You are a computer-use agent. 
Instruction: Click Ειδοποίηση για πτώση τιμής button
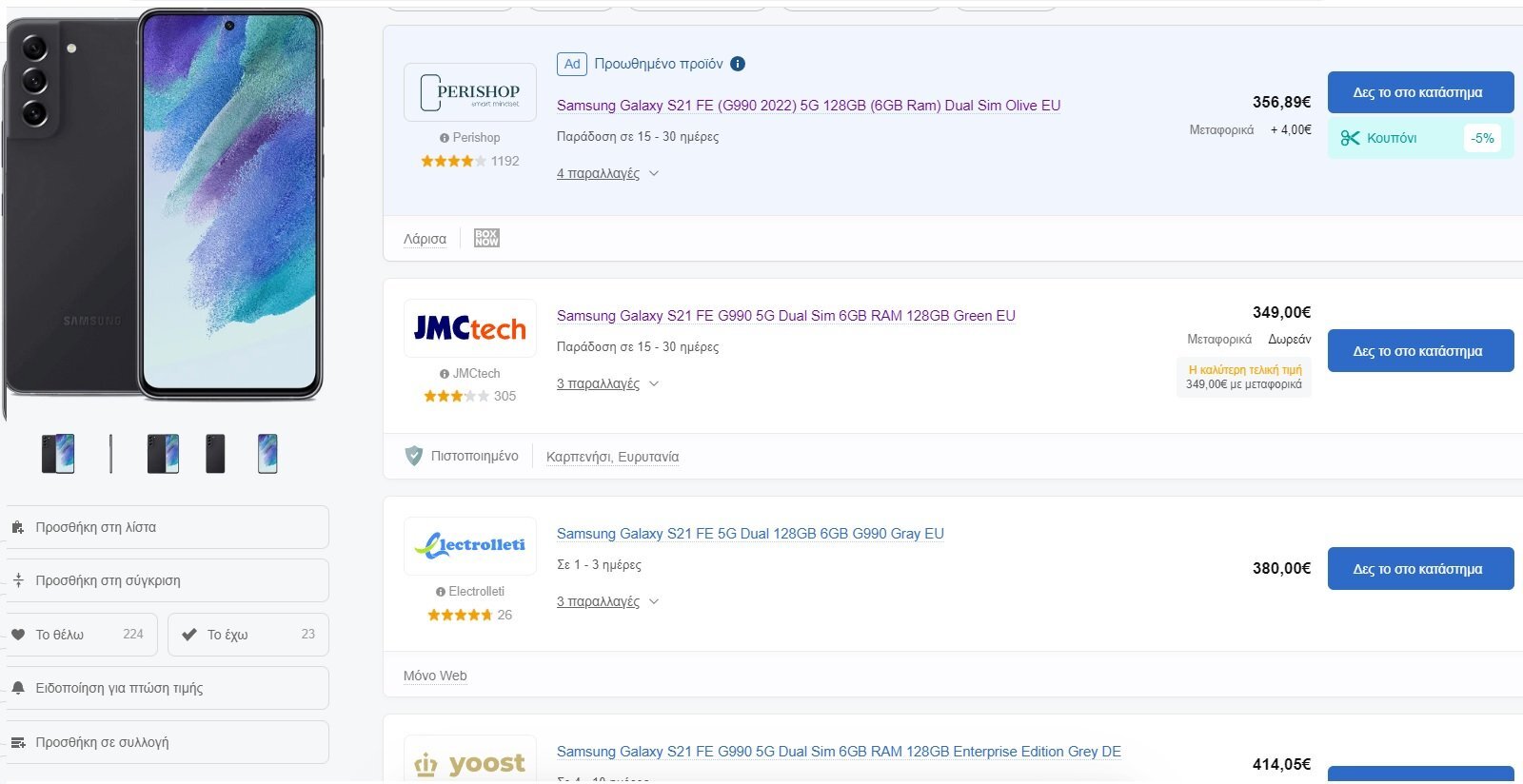point(168,688)
